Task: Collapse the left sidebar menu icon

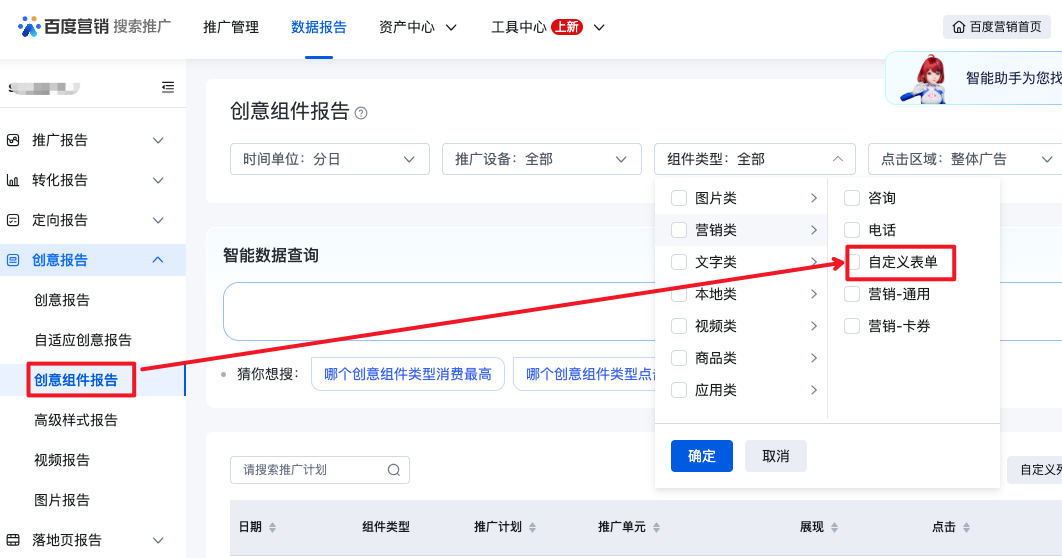Action: click(x=168, y=87)
